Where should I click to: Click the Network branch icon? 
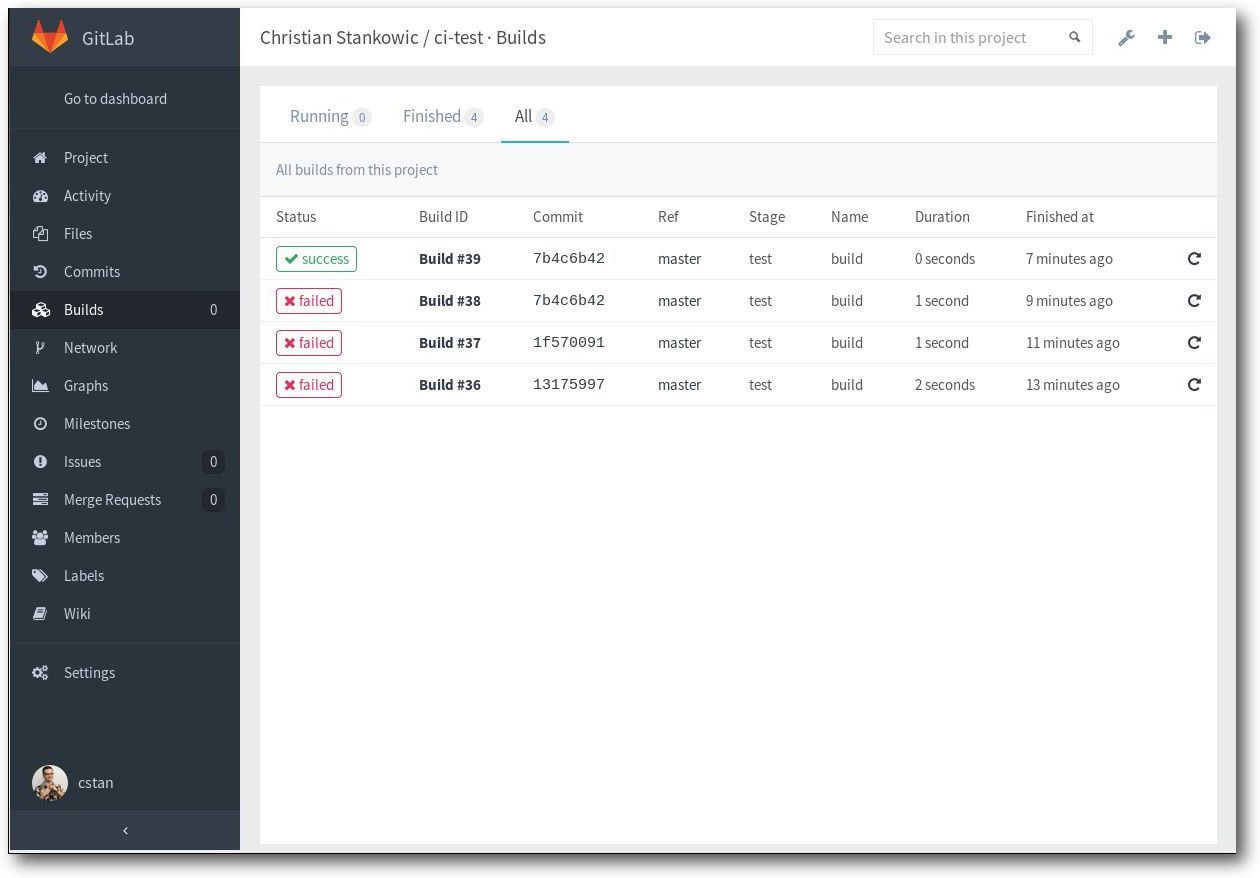click(40, 348)
